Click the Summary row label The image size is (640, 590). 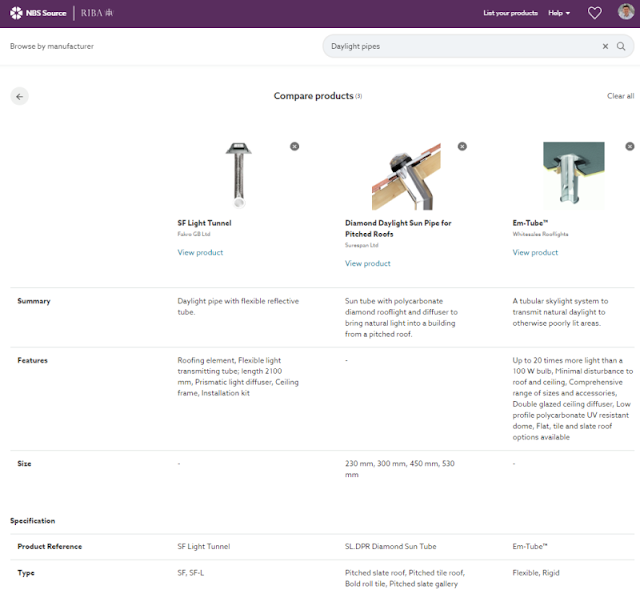[x=34, y=301]
